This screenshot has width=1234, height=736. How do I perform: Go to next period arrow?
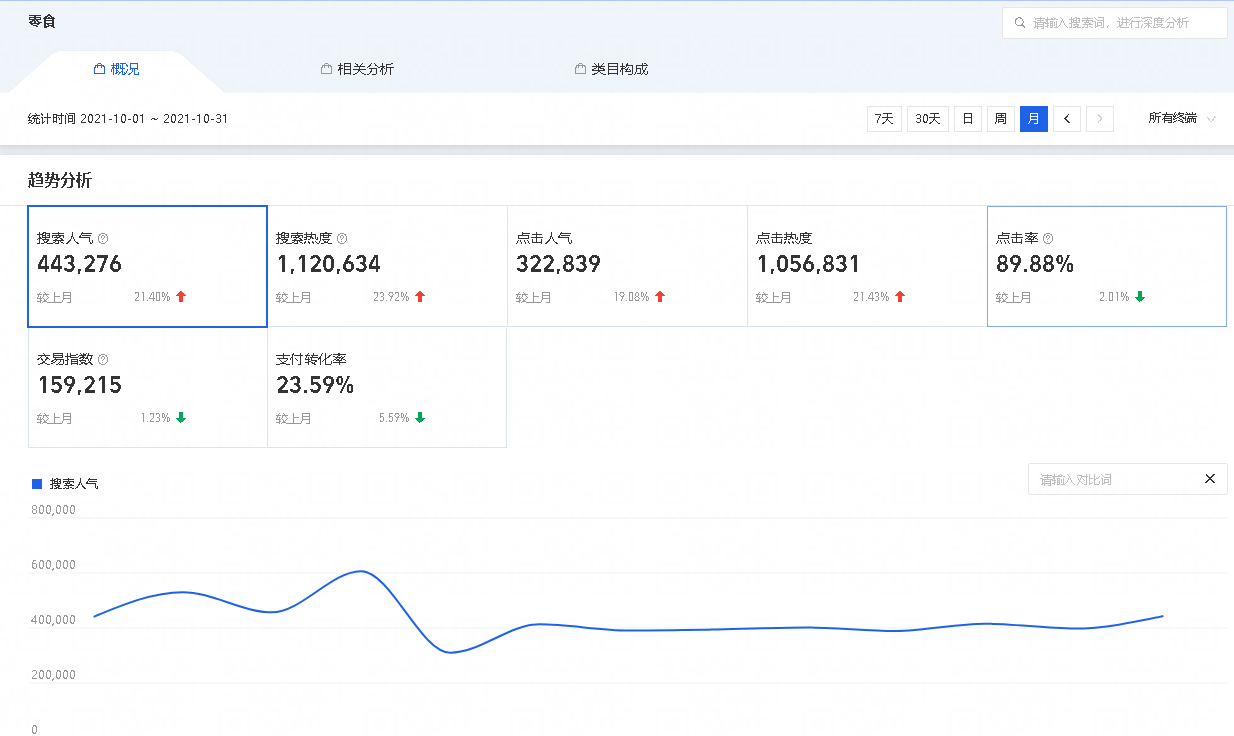1100,119
